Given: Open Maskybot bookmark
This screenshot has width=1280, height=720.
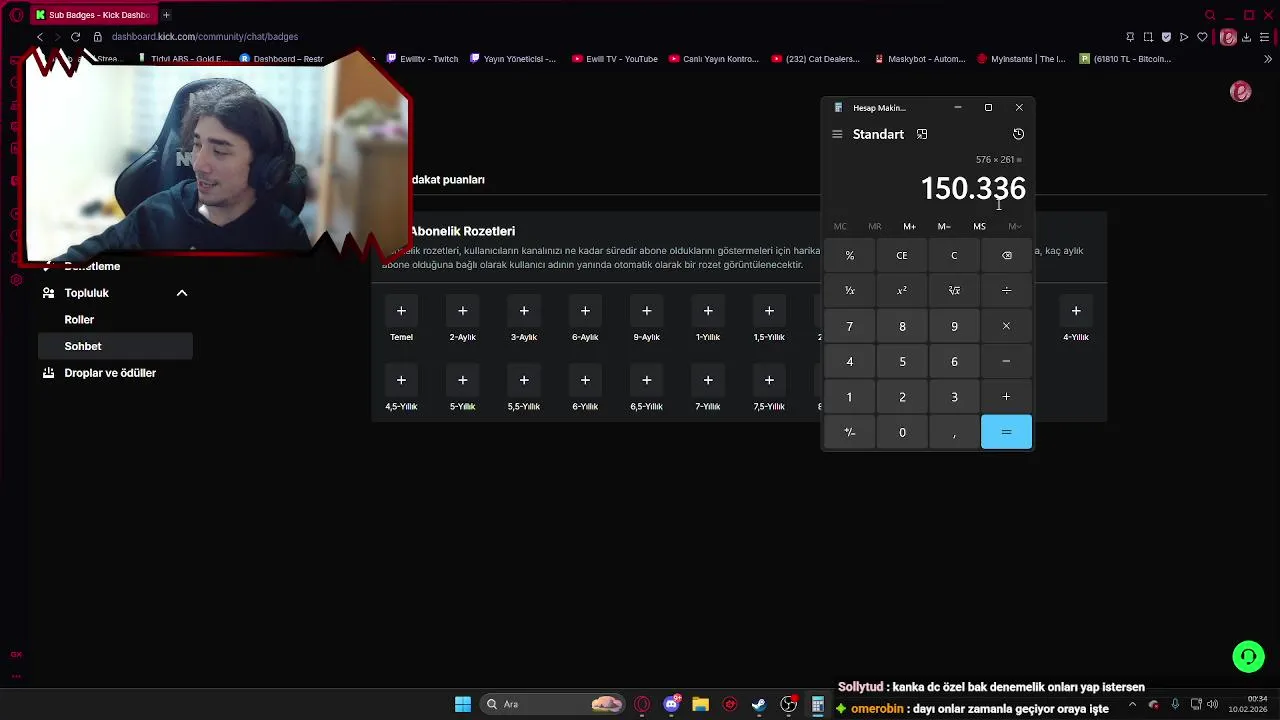Looking at the screenshot, I should point(920,59).
